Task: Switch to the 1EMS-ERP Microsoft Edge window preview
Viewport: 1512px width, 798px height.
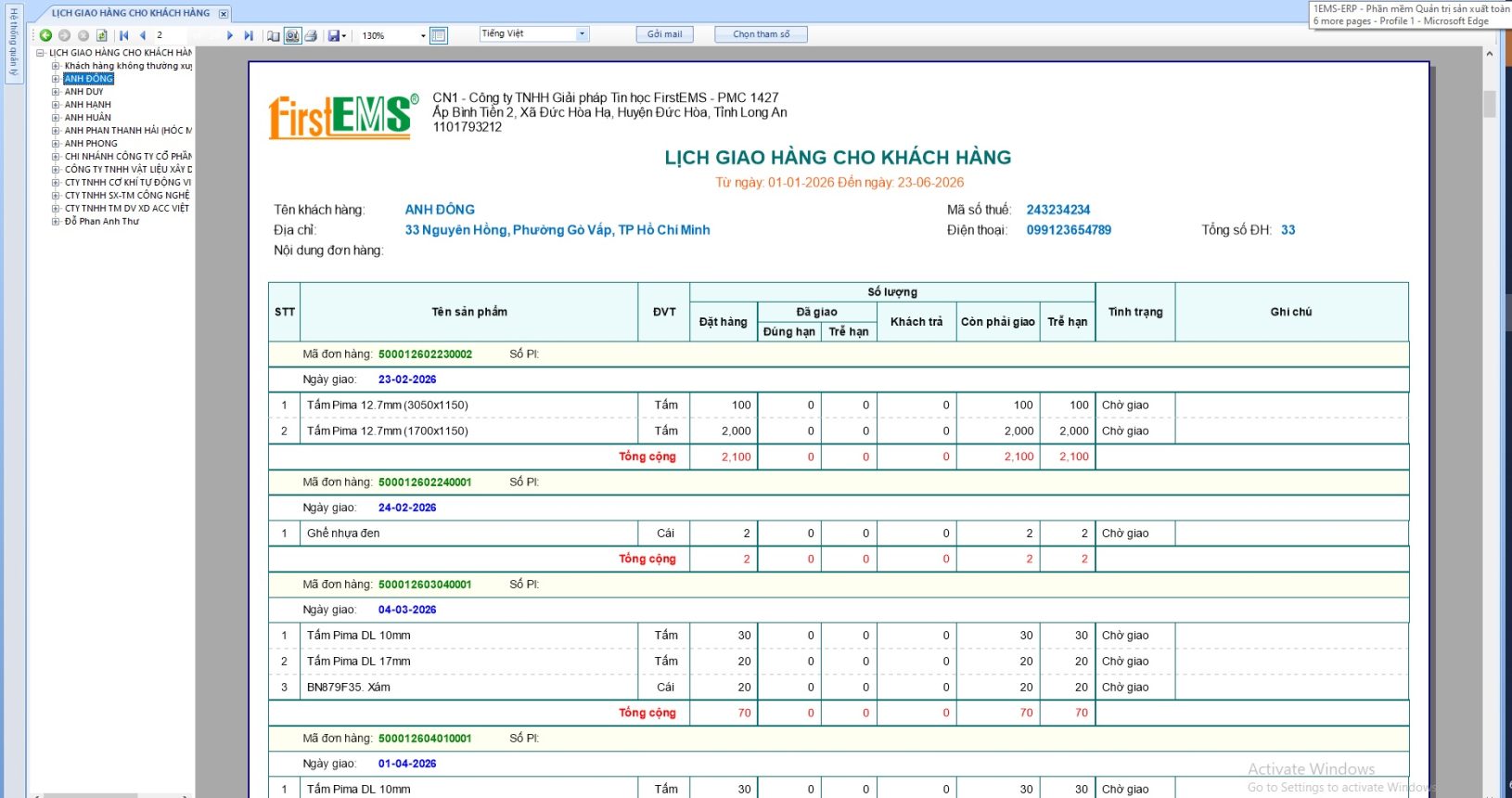Action: (x=1410, y=15)
